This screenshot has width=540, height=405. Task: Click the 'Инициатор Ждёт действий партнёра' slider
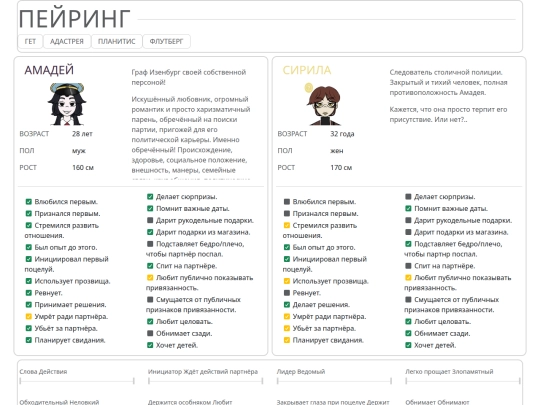click(206, 381)
